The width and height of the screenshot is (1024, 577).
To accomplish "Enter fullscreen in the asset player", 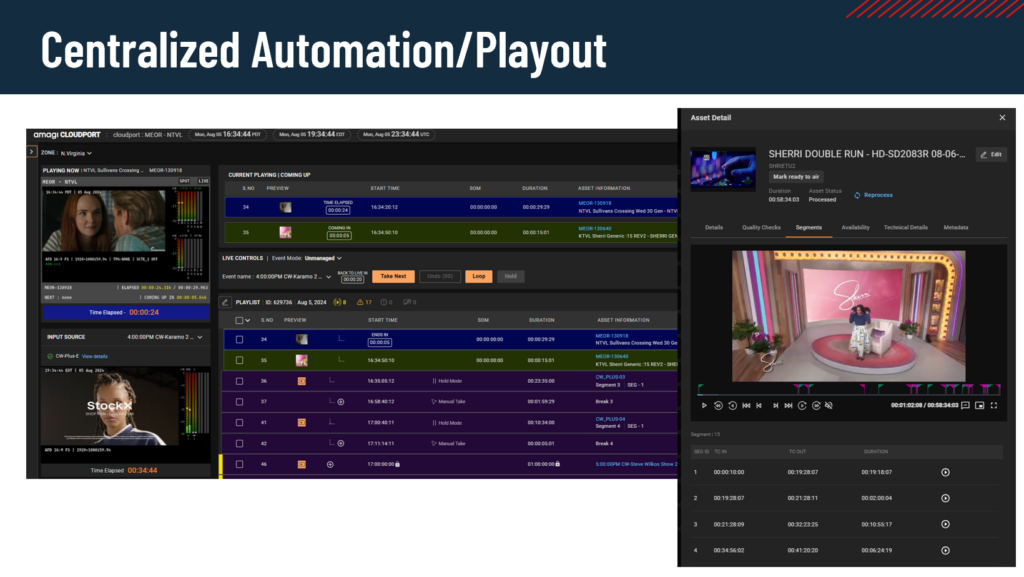I will [x=993, y=405].
